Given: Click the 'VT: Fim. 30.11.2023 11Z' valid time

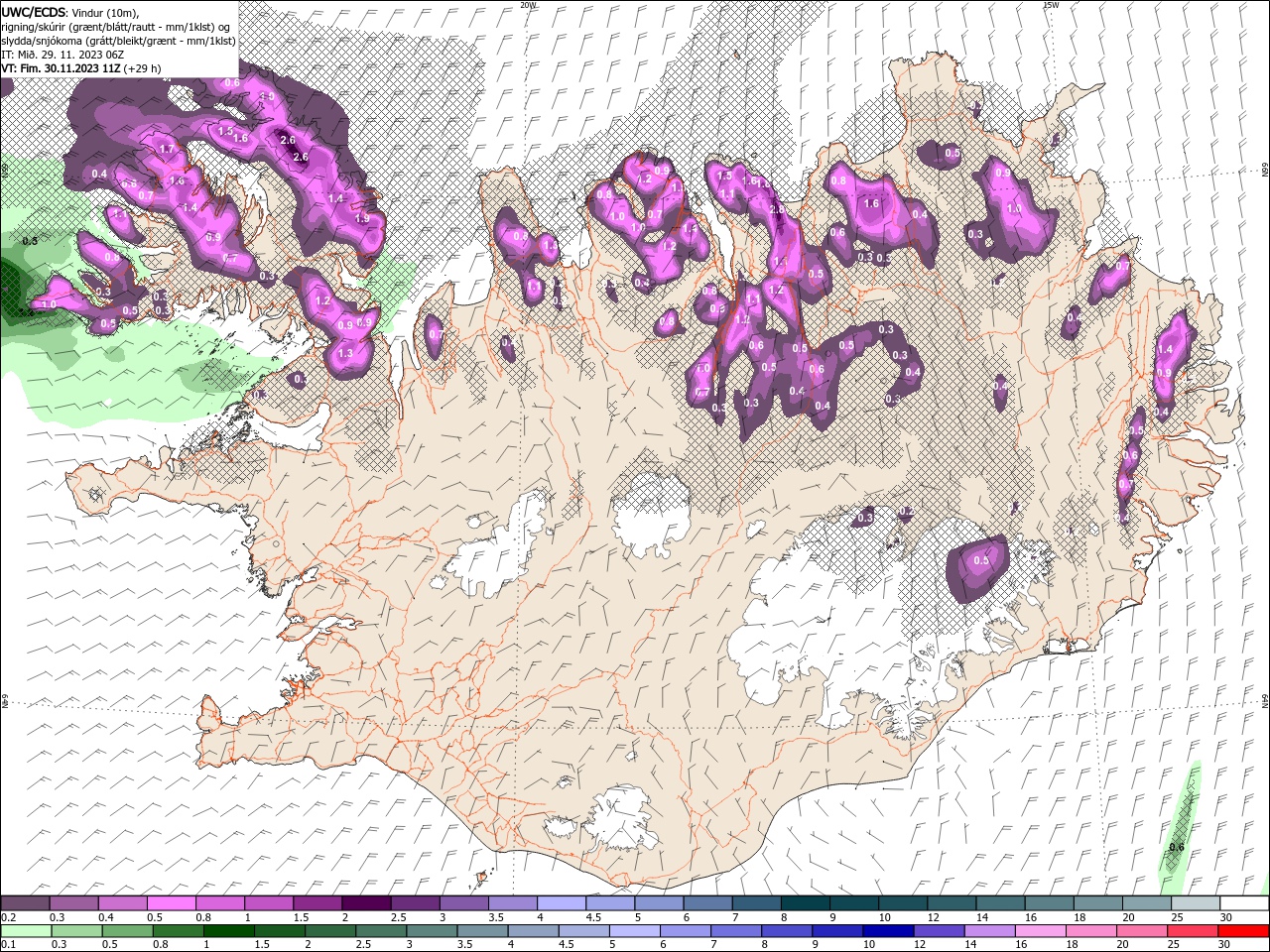Looking at the screenshot, I should click(x=62, y=68).
